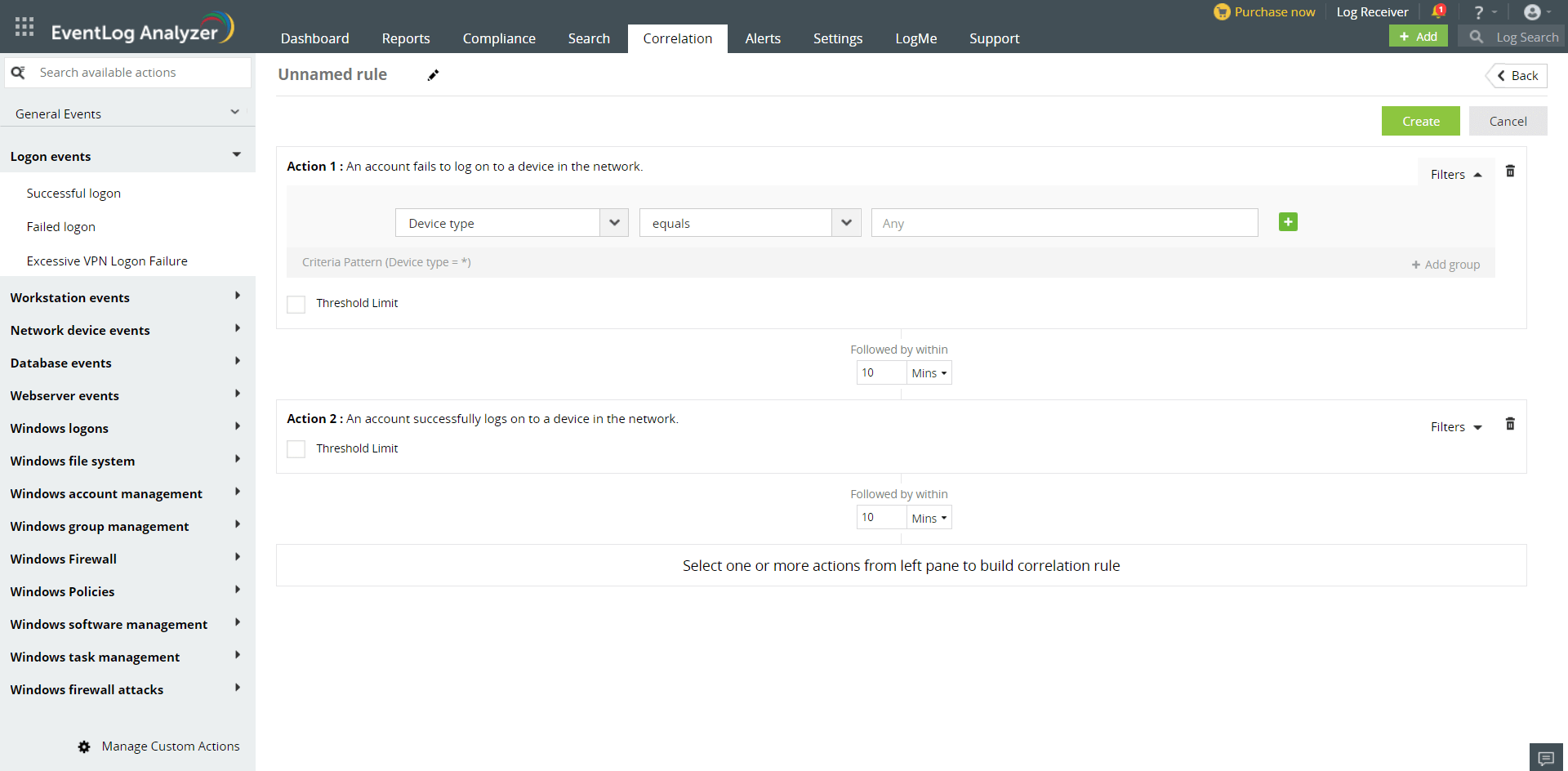The height and width of the screenshot is (771, 1568).
Task: Click the green Create button
Action: point(1420,121)
